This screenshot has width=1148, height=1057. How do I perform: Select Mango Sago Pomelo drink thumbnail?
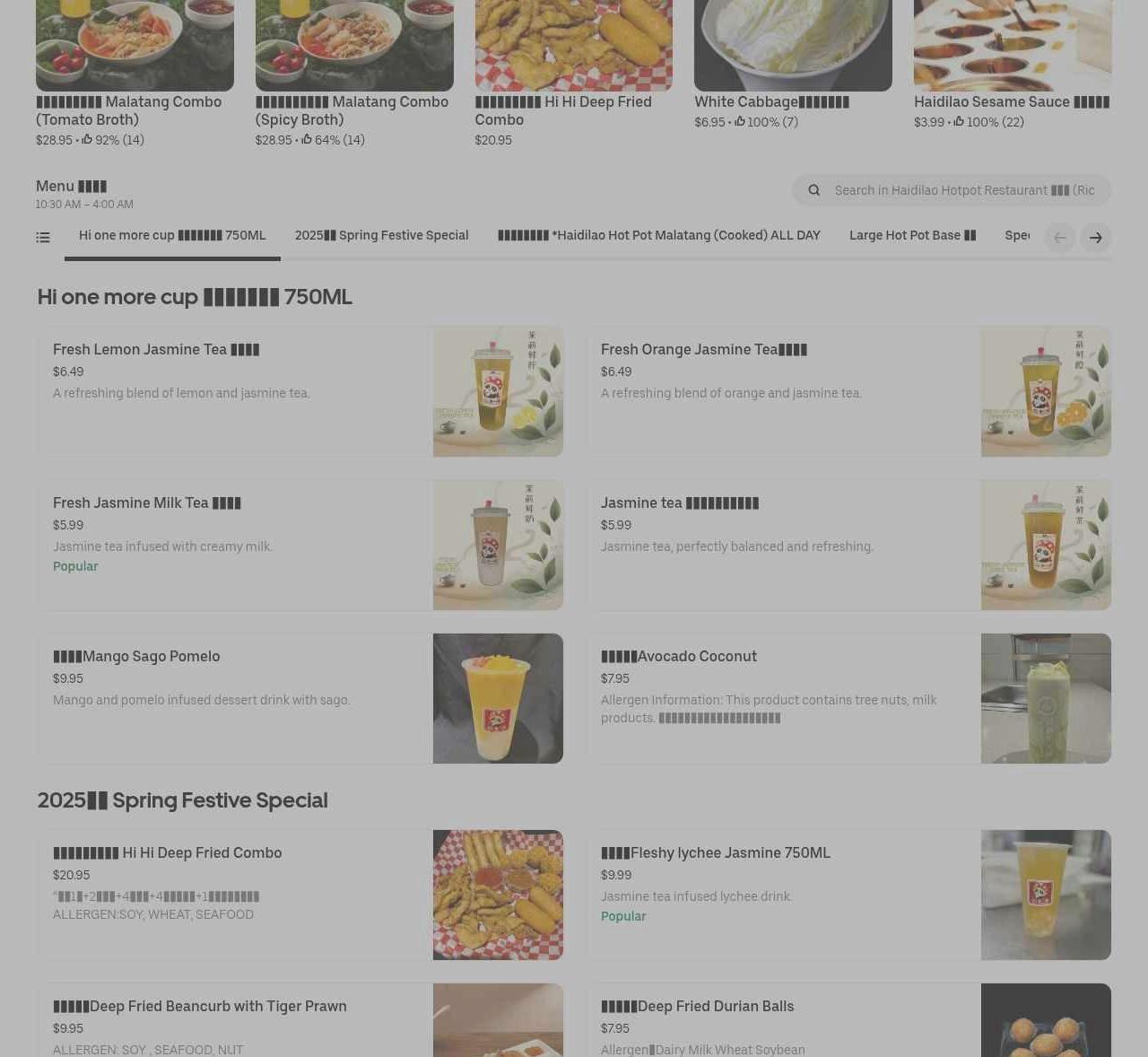point(498,698)
